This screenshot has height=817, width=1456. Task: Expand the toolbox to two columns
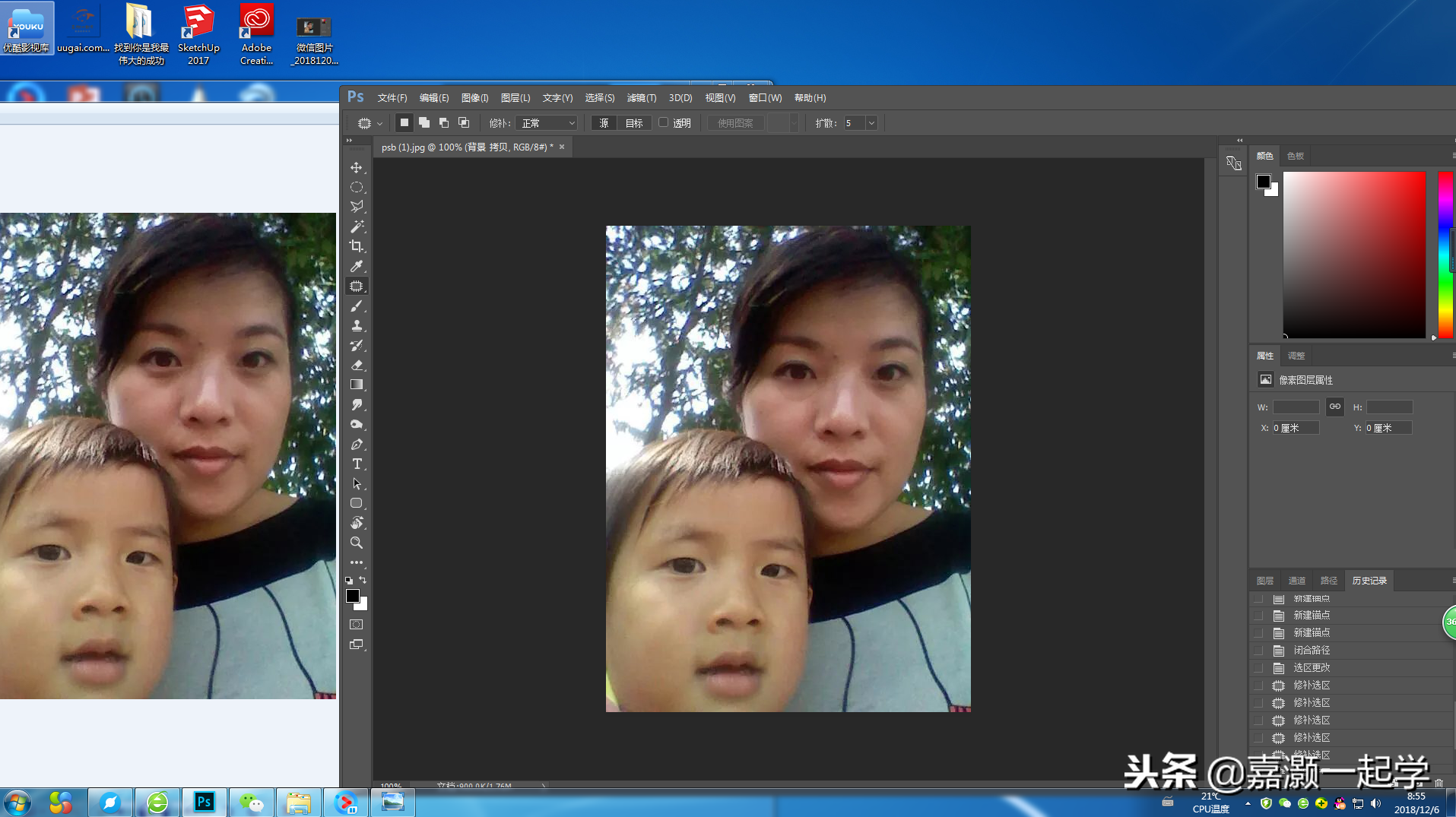[x=349, y=141]
